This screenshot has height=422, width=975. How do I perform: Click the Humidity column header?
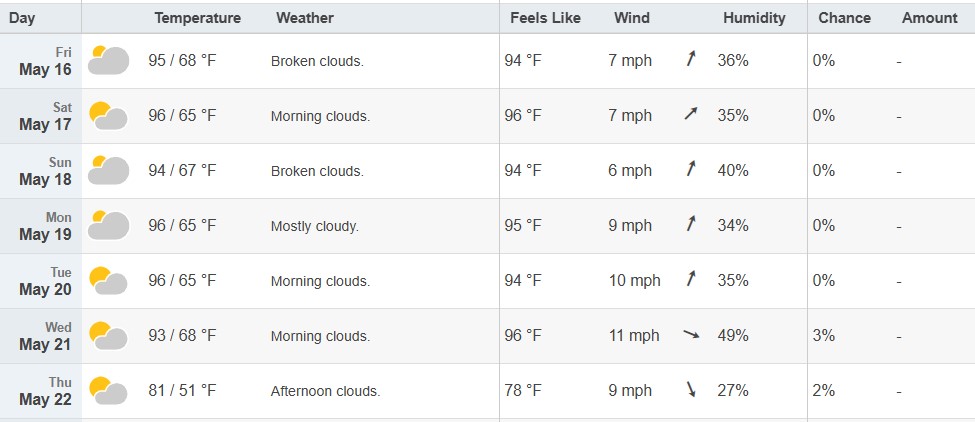(x=754, y=18)
